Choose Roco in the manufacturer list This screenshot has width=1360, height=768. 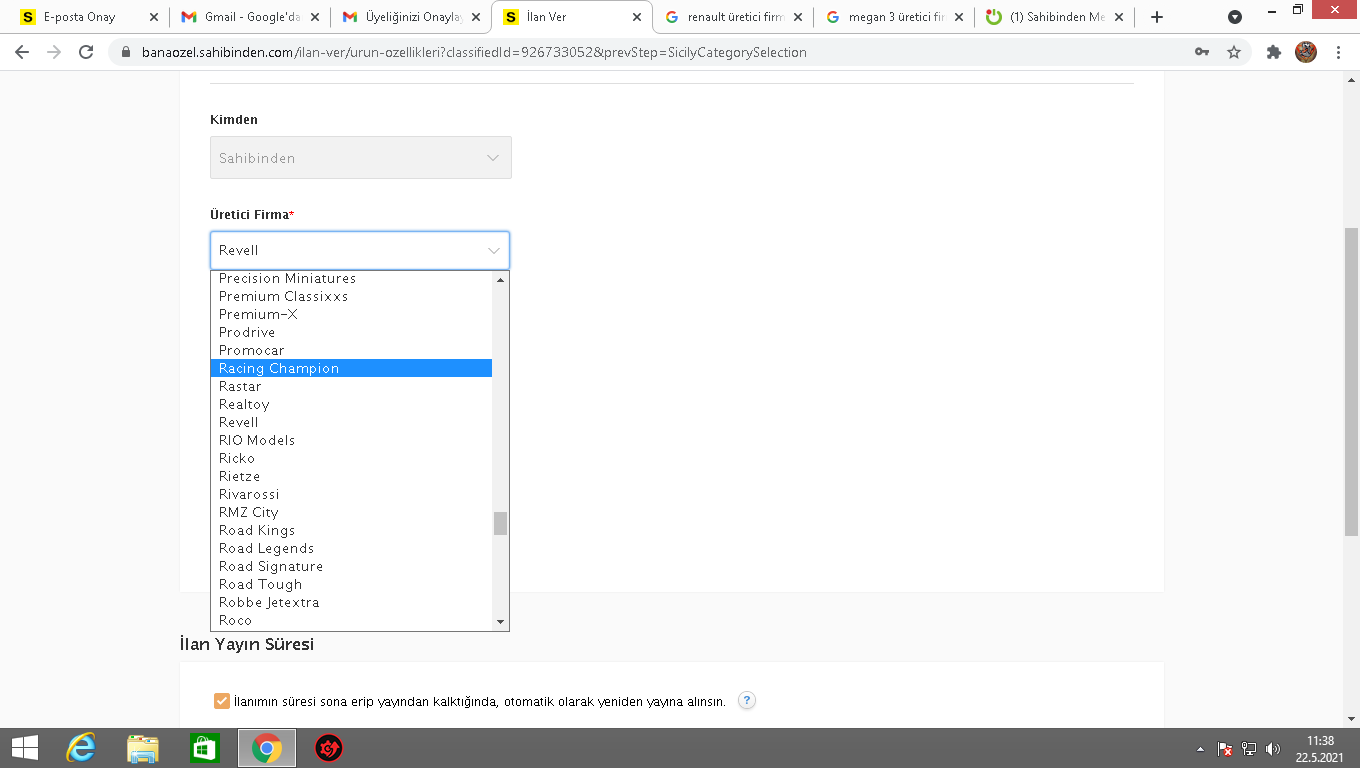[x=352, y=620]
